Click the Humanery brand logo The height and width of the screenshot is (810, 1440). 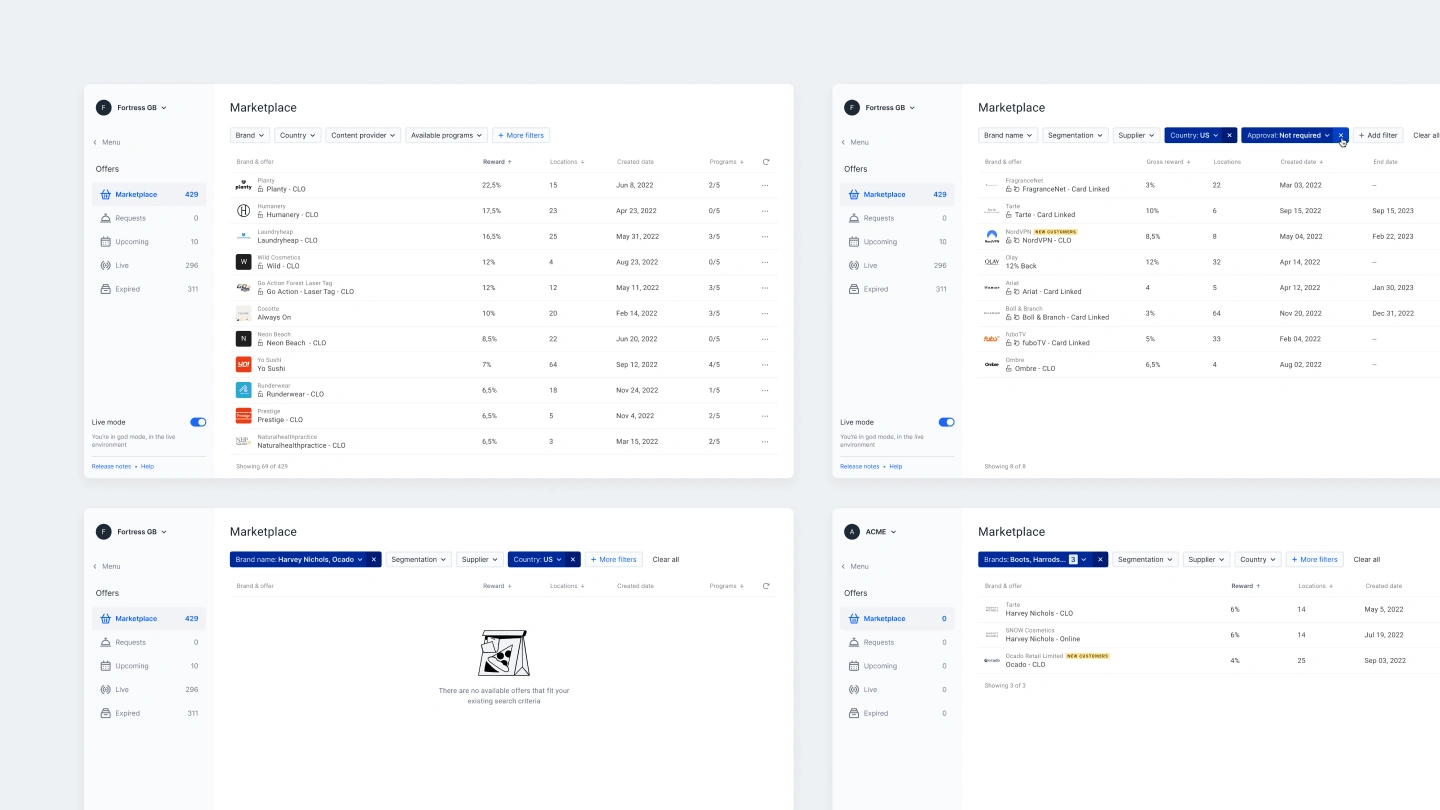(243, 211)
